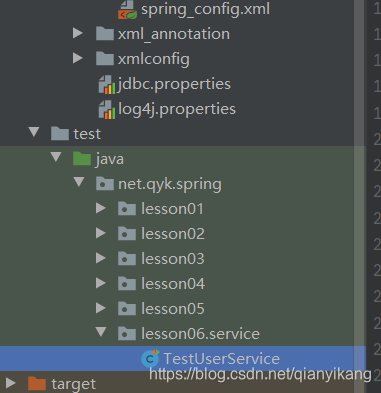Click the green java sources folder icon
381x393 pixels.
pyautogui.click(x=82, y=159)
